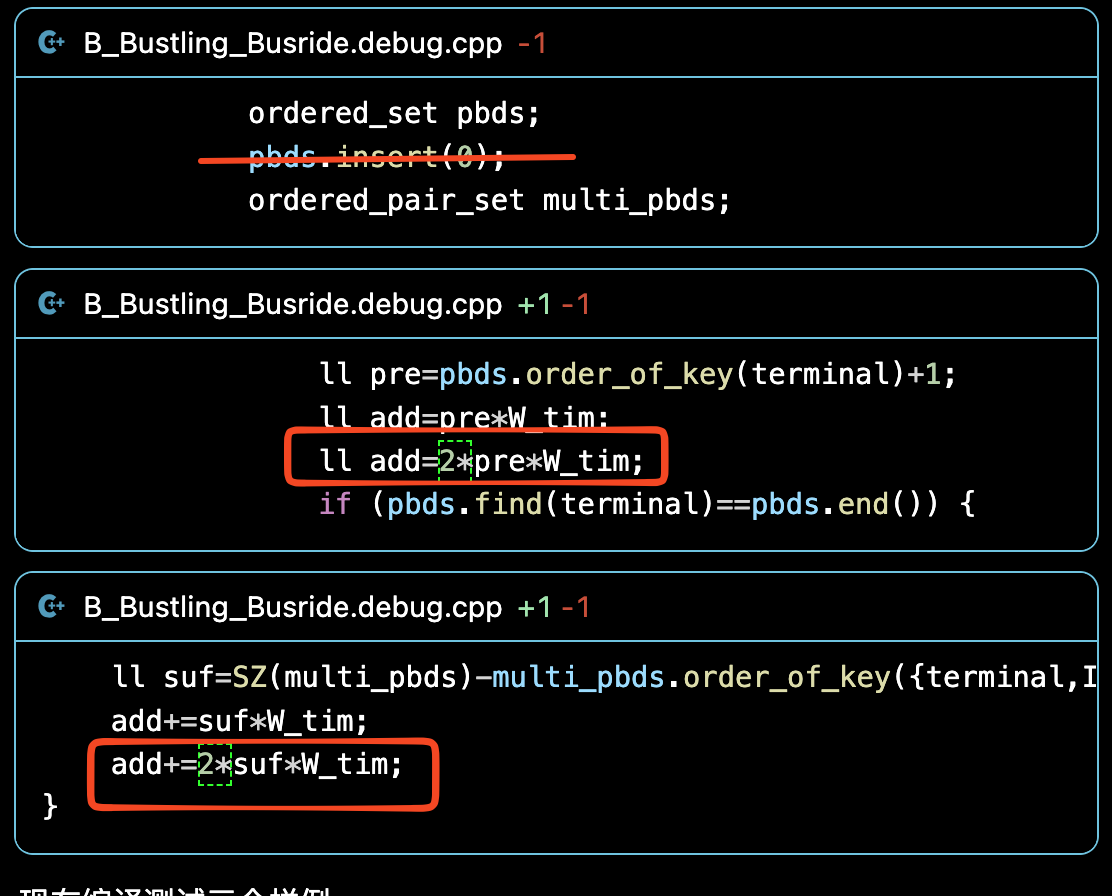Viewport: 1112px width, 896px height.
Task: Click the removed 'll add=pre*W_tim;' line
Action: coord(464,417)
